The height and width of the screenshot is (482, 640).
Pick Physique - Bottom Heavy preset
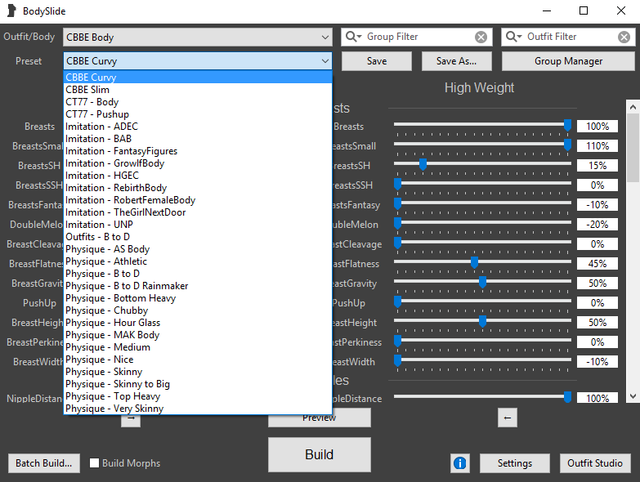click(x=198, y=298)
